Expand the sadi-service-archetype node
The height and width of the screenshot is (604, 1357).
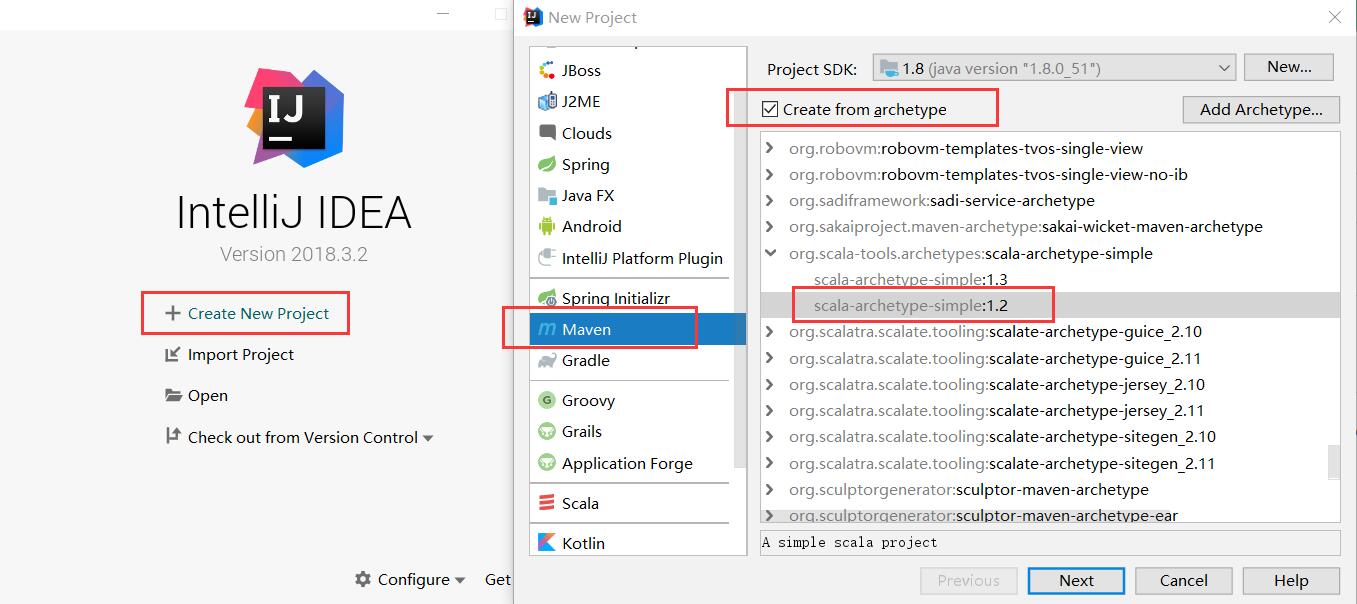pyautogui.click(x=770, y=200)
